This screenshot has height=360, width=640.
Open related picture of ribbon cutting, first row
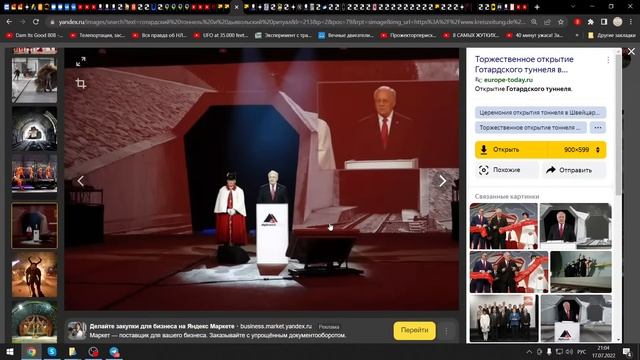[504, 226]
